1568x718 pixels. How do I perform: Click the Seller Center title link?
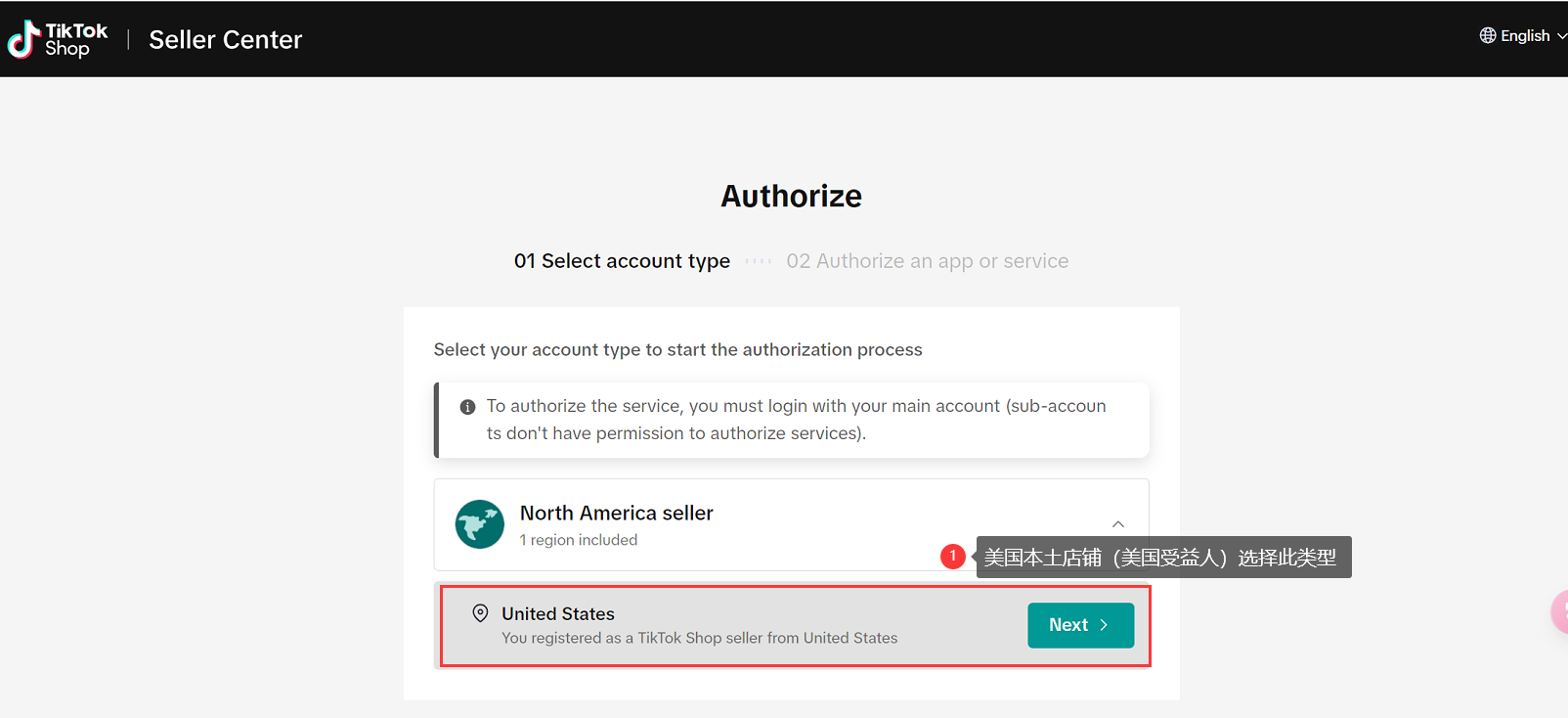(x=225, y=39)
